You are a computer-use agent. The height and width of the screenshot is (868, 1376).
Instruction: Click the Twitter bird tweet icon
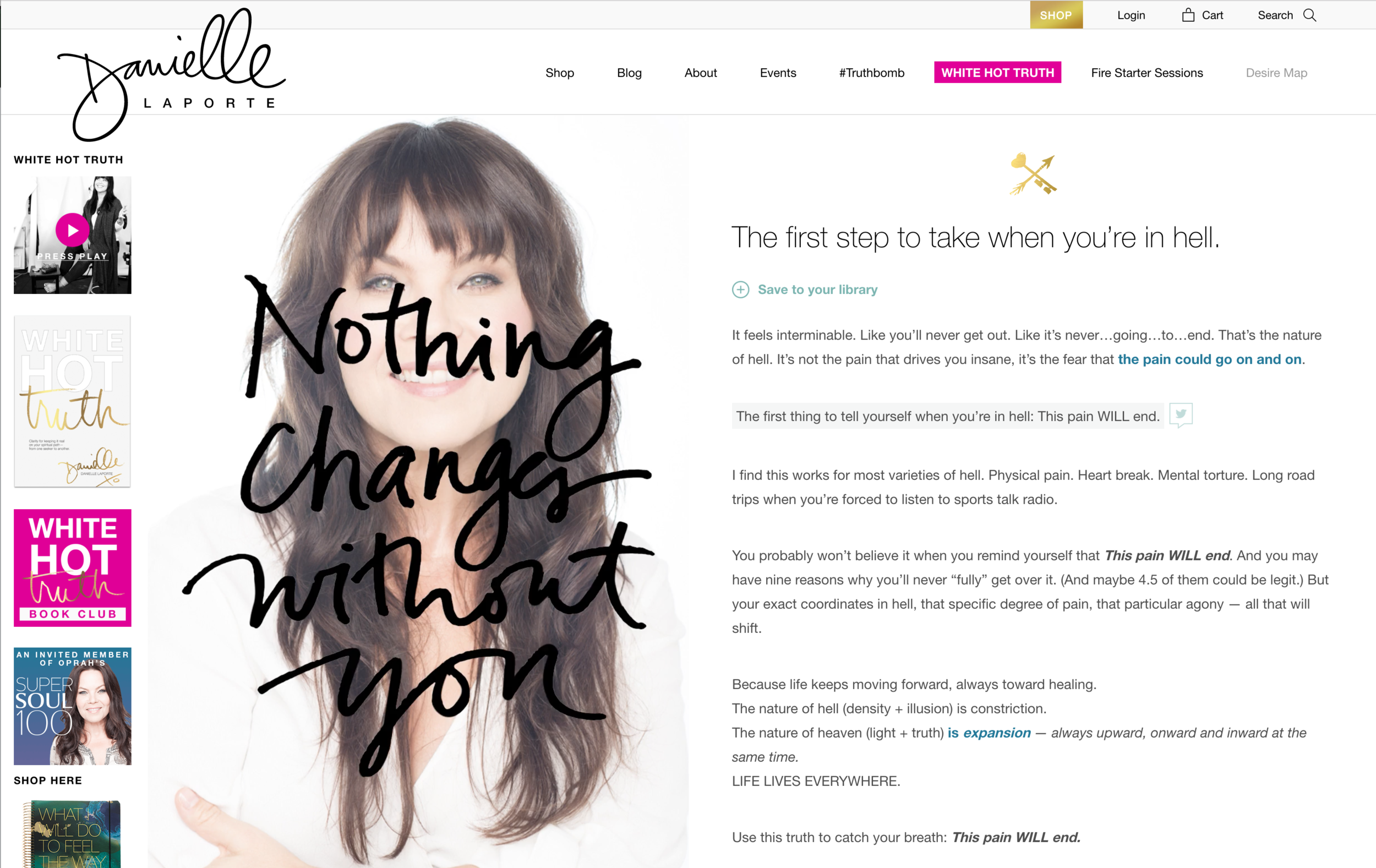[x=1181, y=415]
